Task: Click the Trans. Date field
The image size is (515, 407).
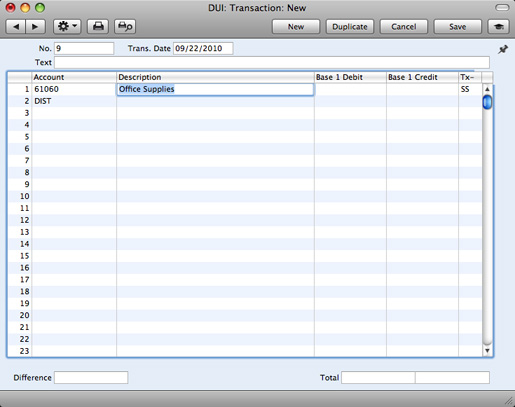Action: [x=203, y=49]
